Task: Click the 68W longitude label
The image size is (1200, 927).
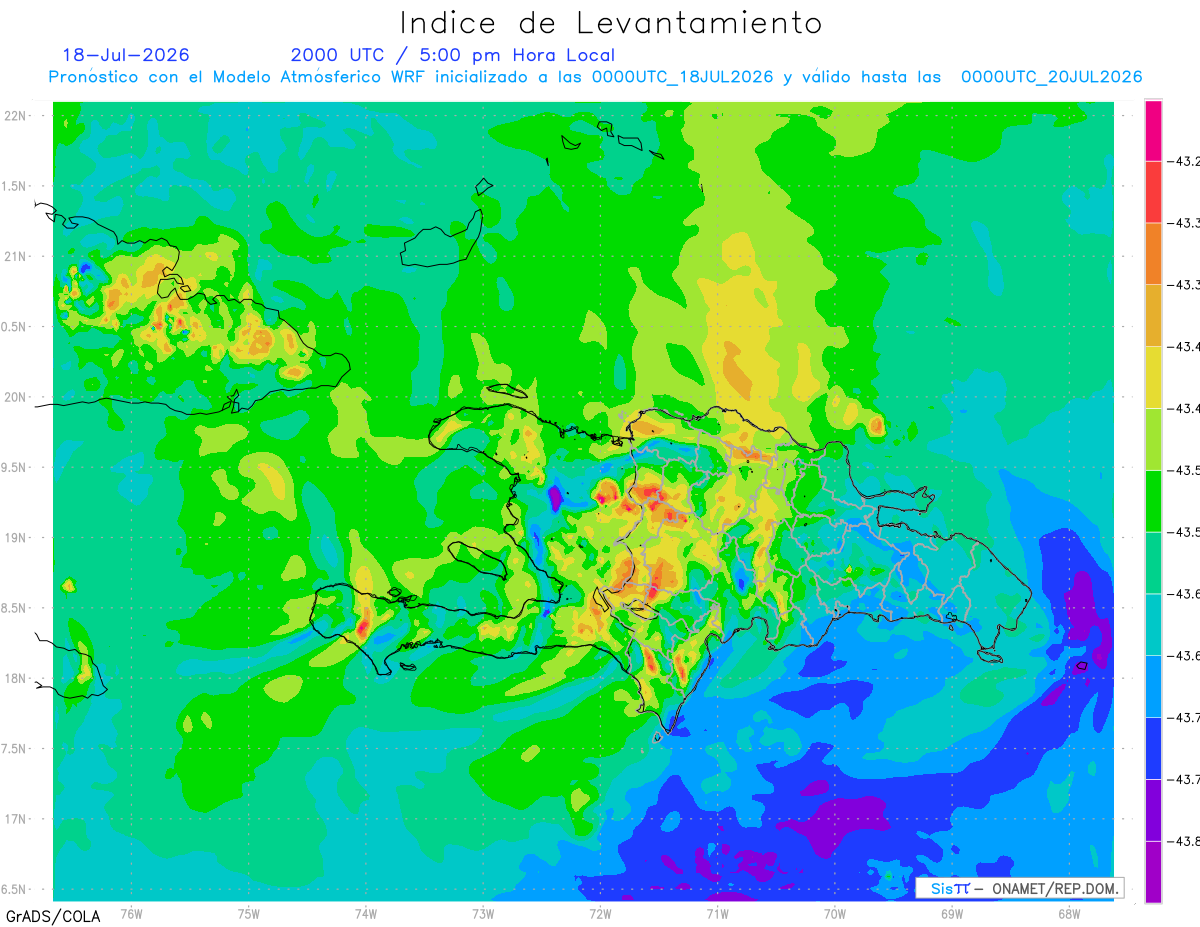Action: [1069, 914]
